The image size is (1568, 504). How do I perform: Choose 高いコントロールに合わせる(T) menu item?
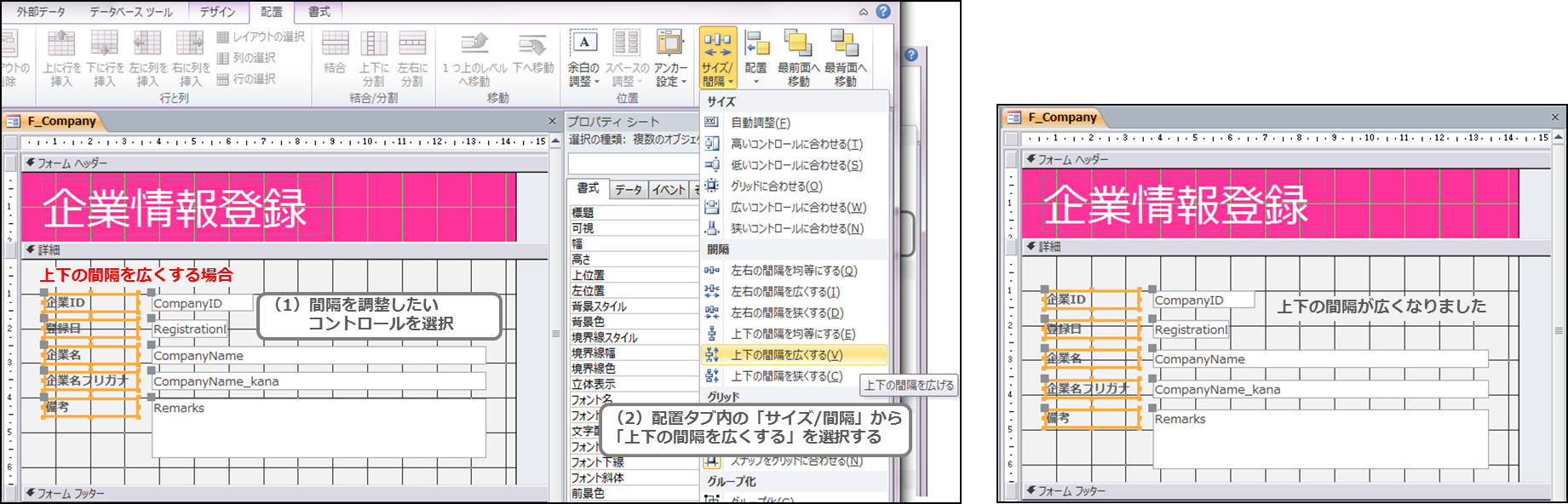(795, 144)
